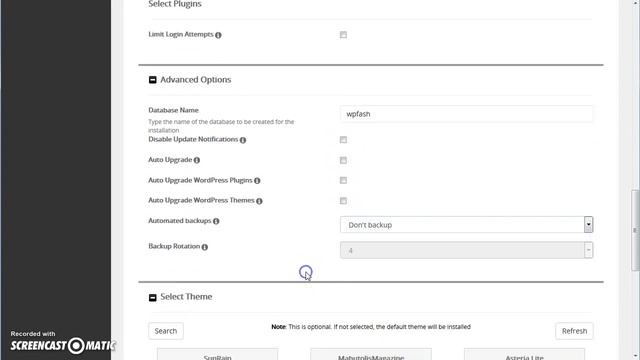Select the MabutolisMagazine theme card
This screenshot has width=640, height=360.
point(371,354)
